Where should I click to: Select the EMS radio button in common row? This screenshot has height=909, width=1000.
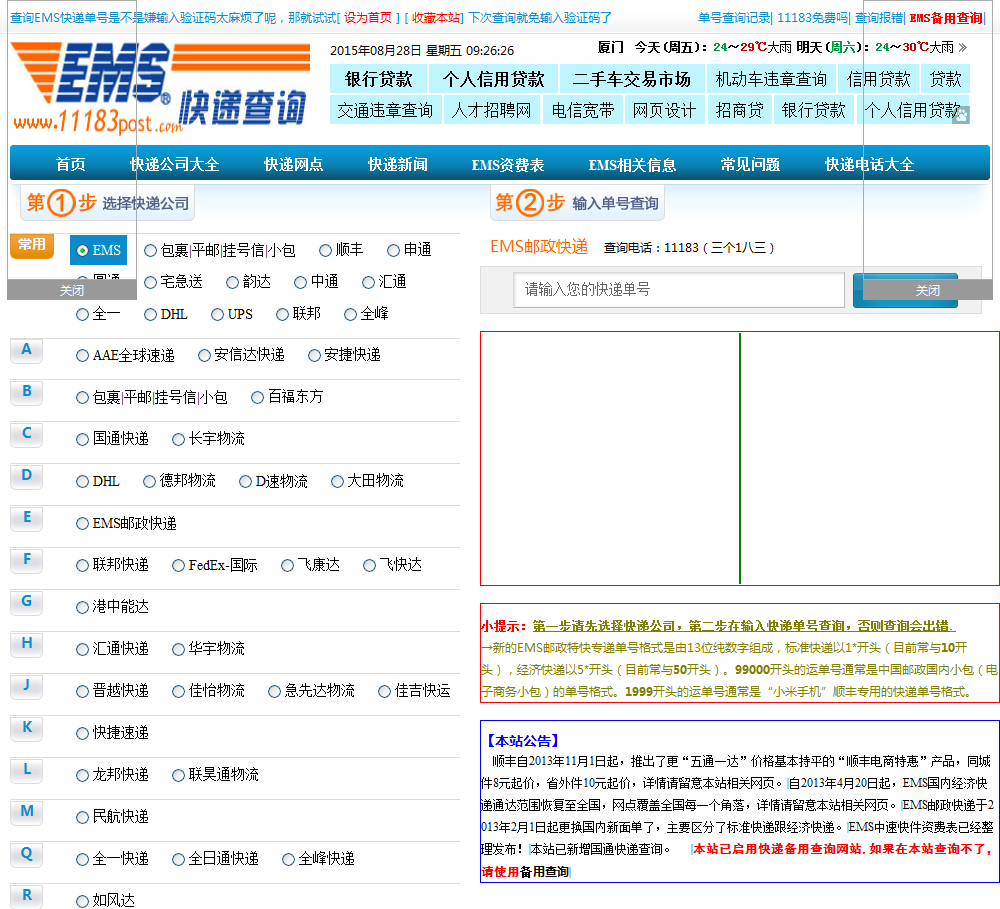tap(82, 251)
